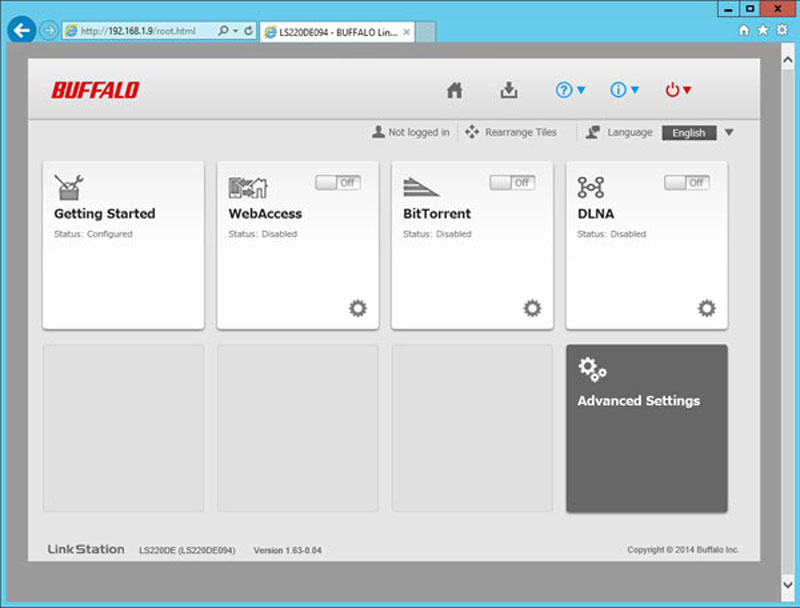Click the scrollbar up arrow
800x608 pixels.
[788, 60]
